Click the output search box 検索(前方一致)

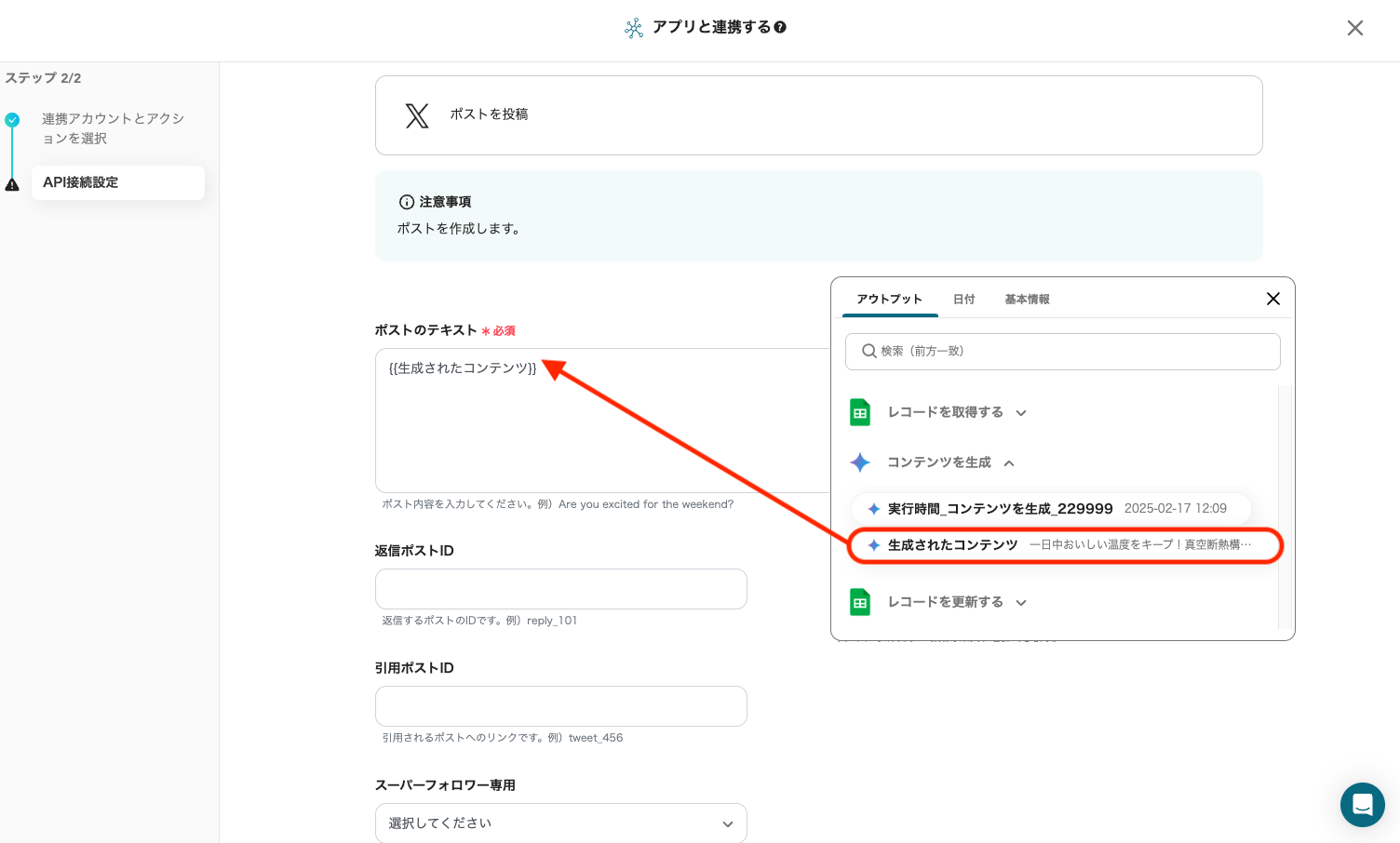(1062, 352)
